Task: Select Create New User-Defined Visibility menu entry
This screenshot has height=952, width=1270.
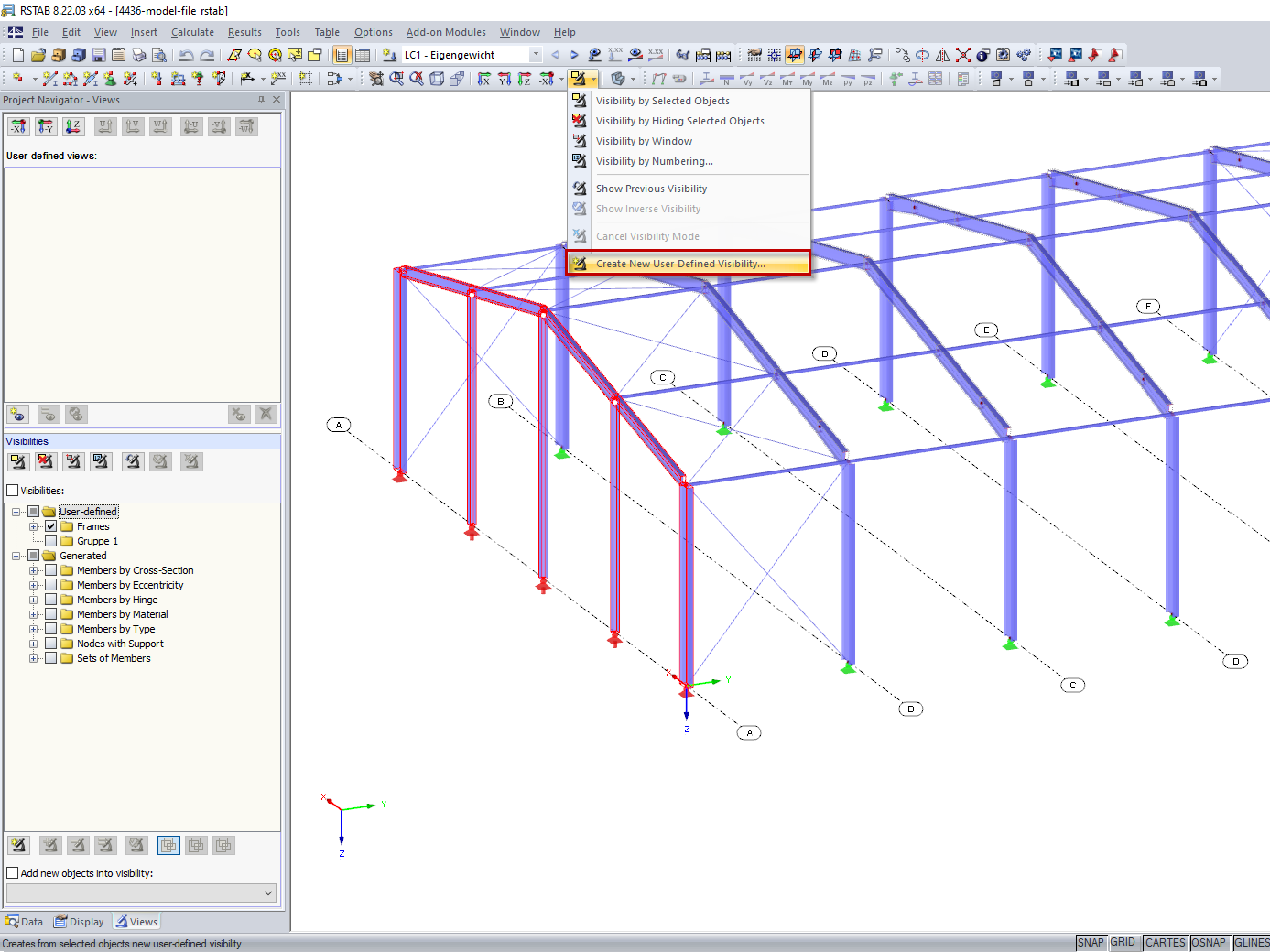Action: point(689,264)
